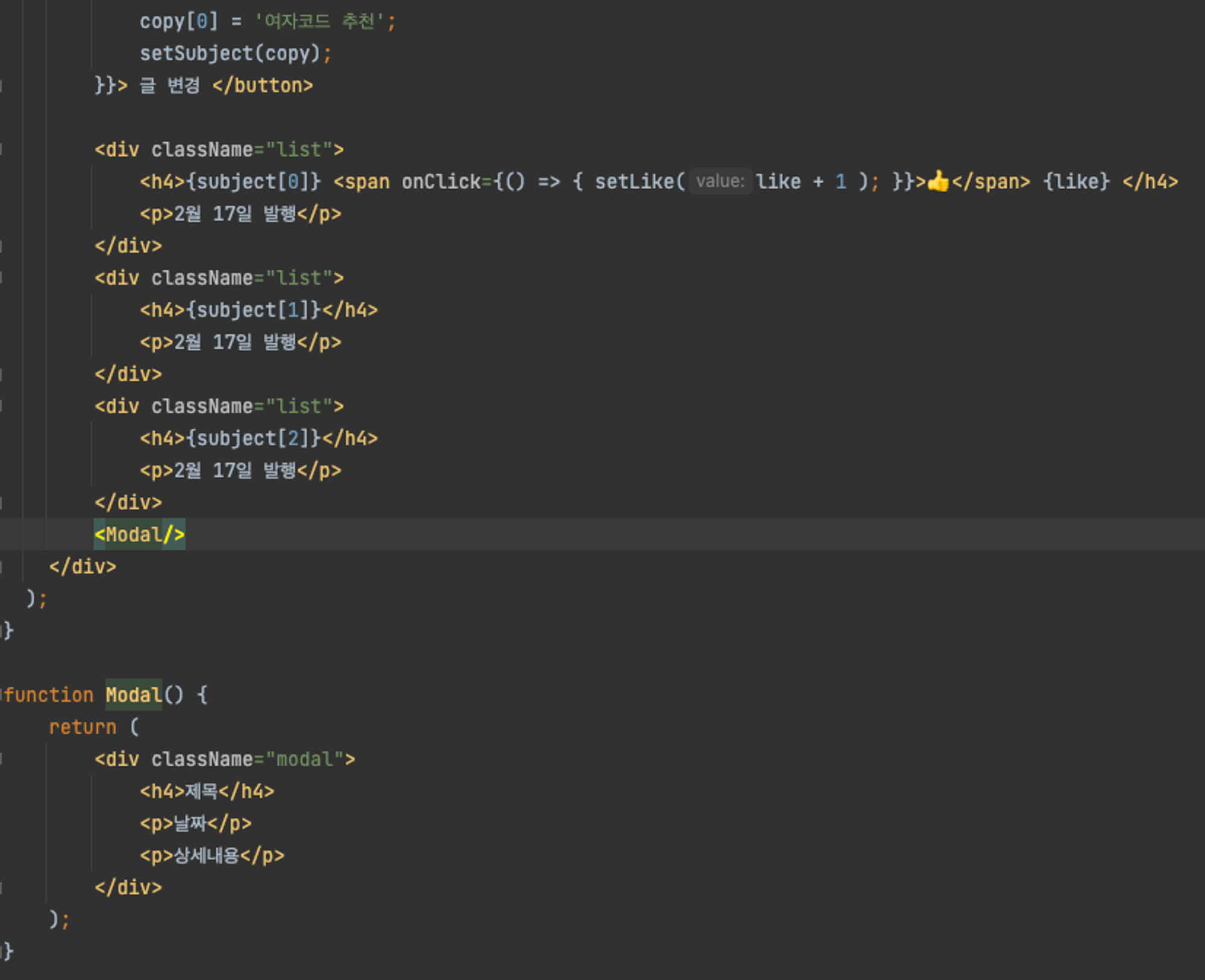Click the "modal" className string value
Screen dimensions: 1205x980
click(304, 759)
